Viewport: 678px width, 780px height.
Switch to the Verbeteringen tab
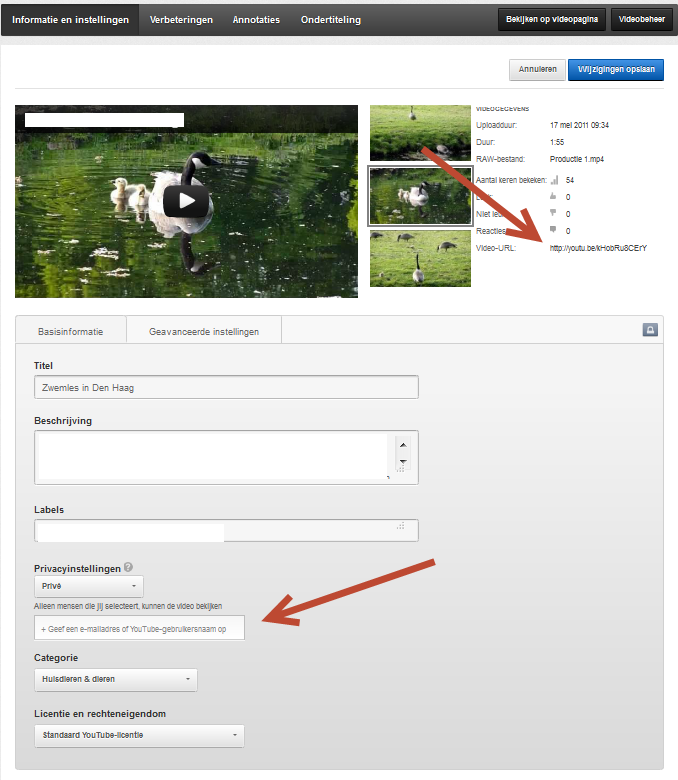181,20
